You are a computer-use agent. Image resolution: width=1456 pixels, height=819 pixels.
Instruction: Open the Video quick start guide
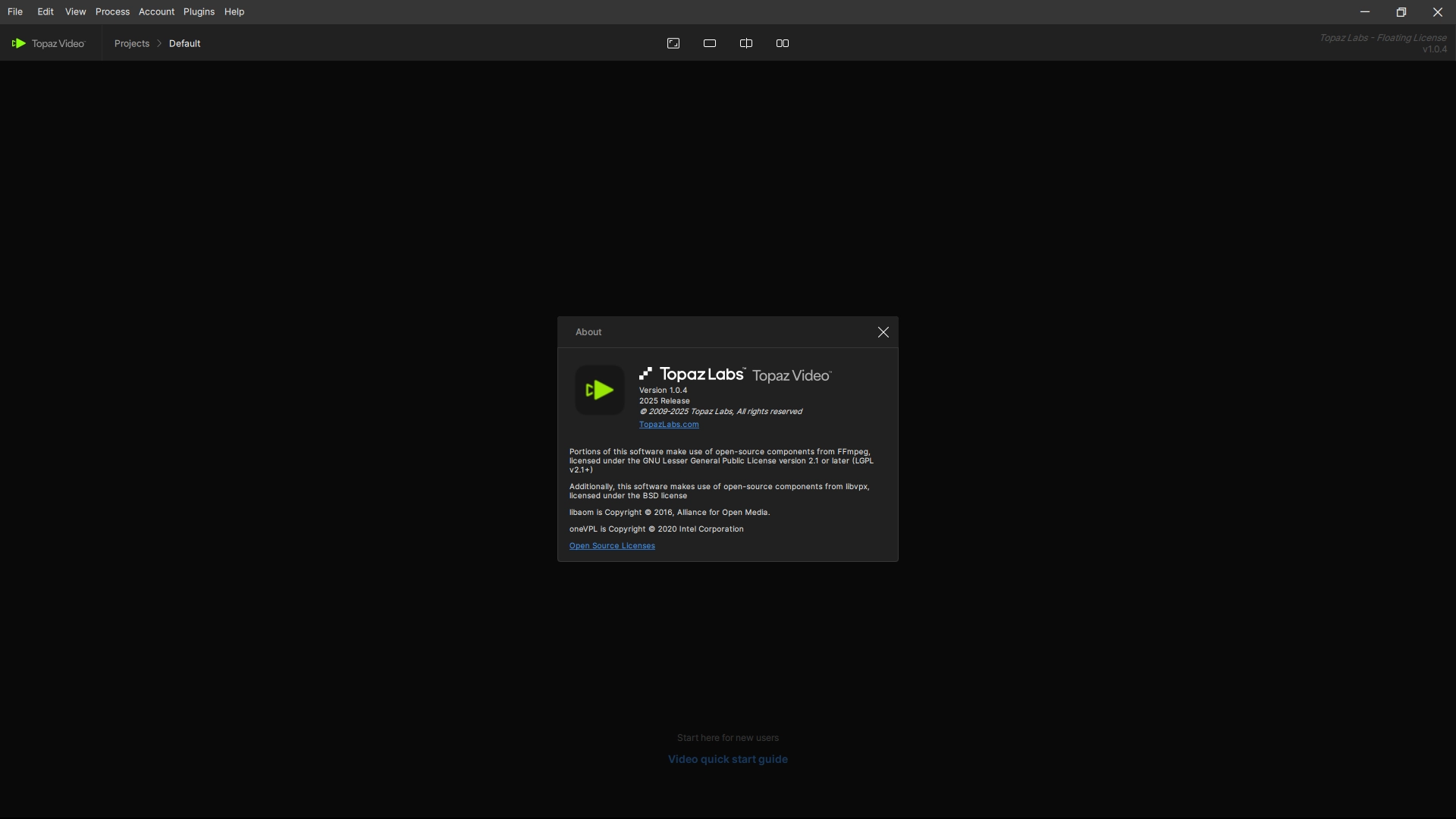tap(727, 759)
